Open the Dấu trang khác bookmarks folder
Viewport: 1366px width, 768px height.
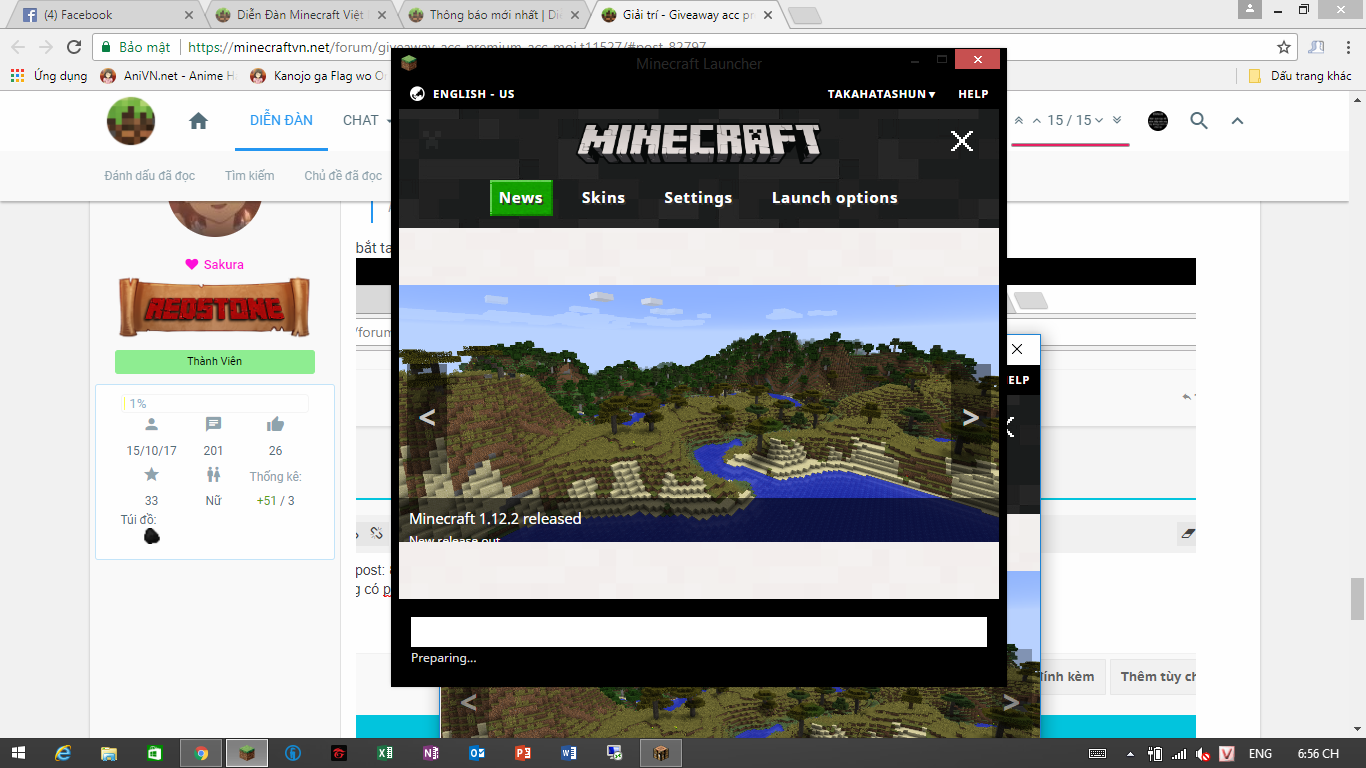[x=1300, y=76]
